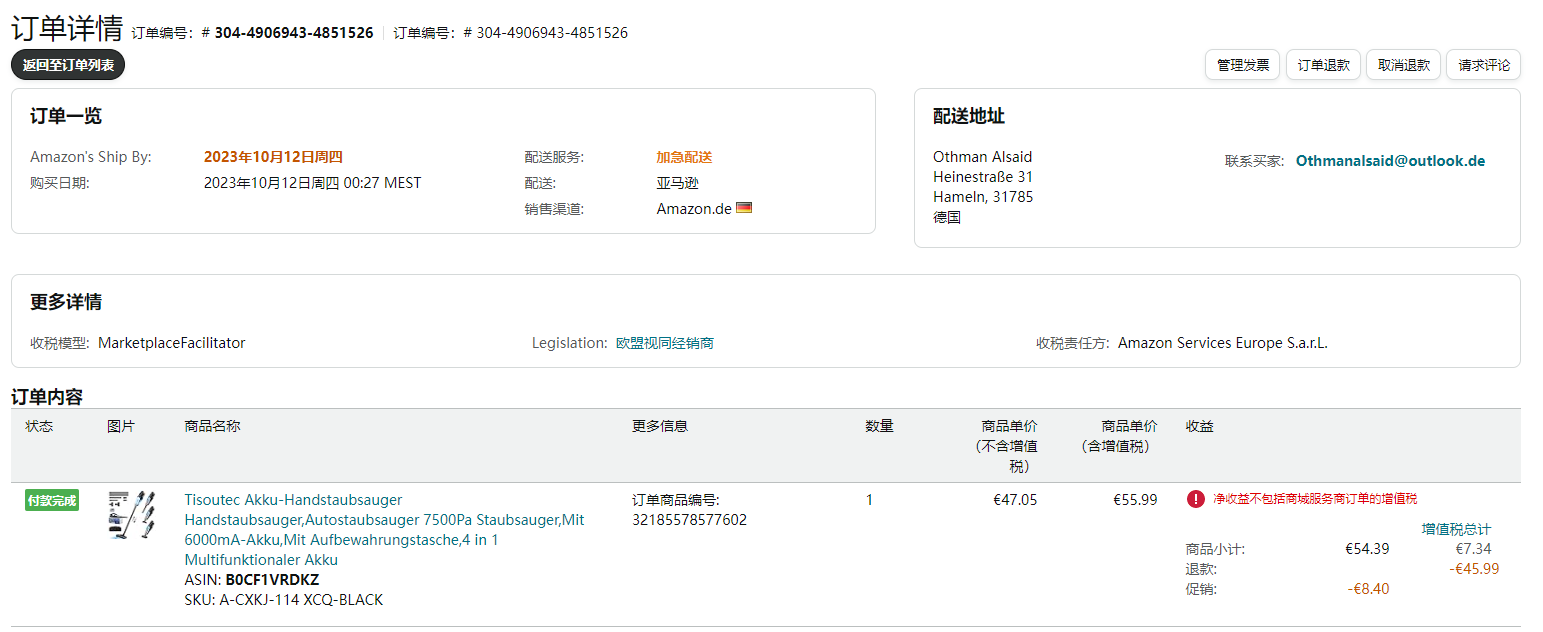Click the ASIN B0CF1VRDKZ text
The width and height of the screenshot is (1543, 632).
point(272,580)
